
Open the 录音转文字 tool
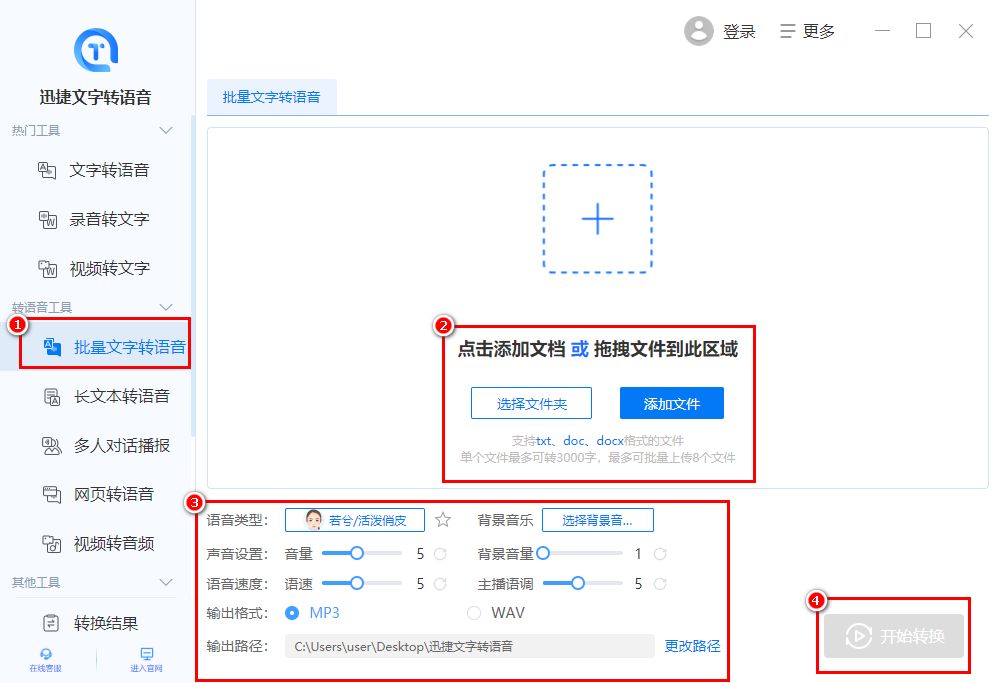point(96,219)
